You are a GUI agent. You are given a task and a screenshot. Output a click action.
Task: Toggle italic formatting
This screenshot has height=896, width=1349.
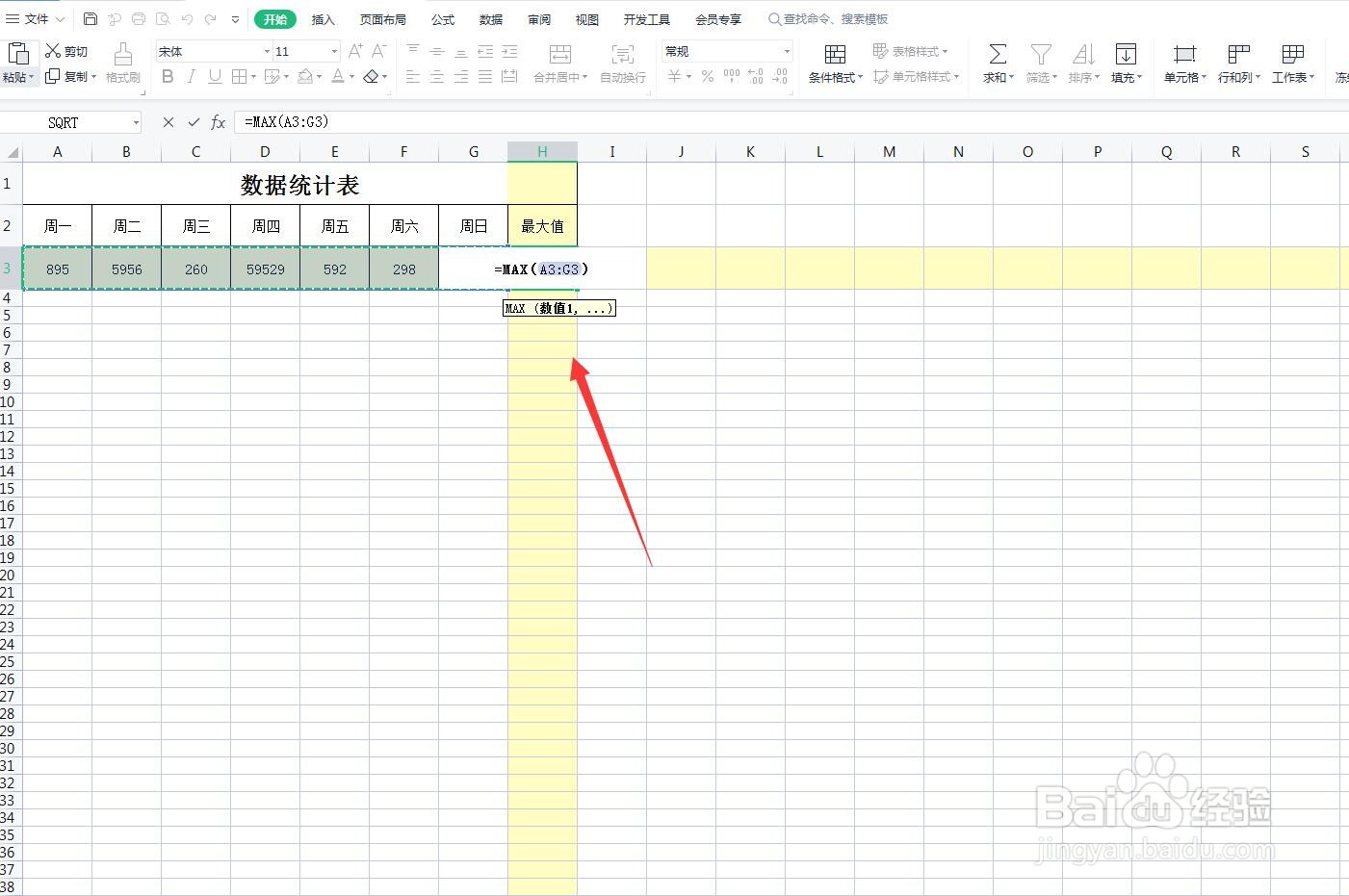pos(190,76)
